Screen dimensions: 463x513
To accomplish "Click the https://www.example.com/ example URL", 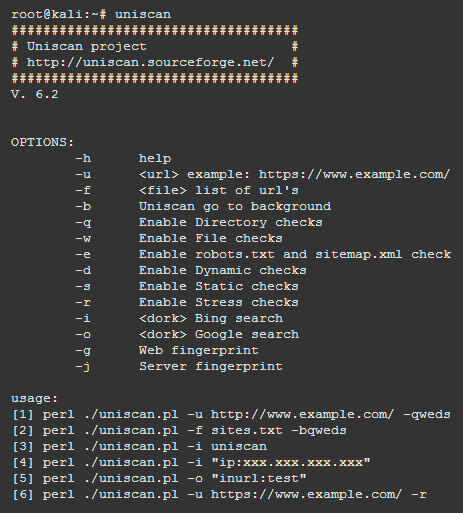I will click(354, 174).
